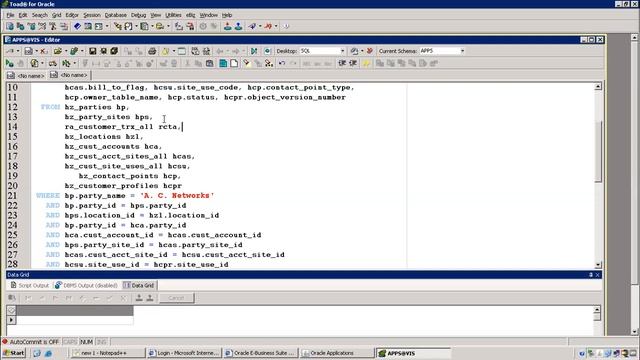Click the editor vertical scrollbar thumb
The width and height of the screenshot is (640, 360).
point(598,151)
